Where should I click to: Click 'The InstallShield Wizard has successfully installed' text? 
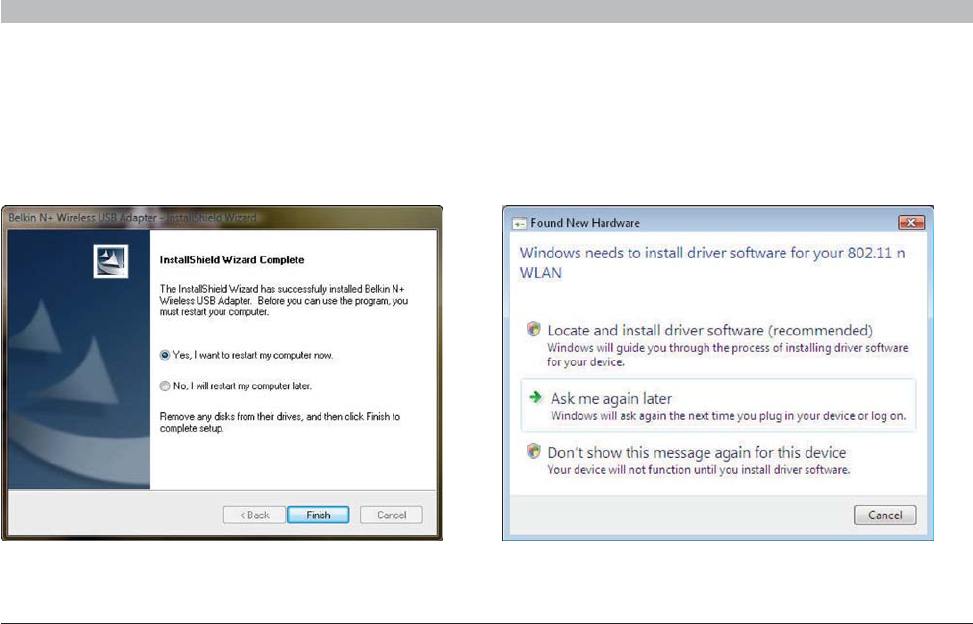coord(284,300)
